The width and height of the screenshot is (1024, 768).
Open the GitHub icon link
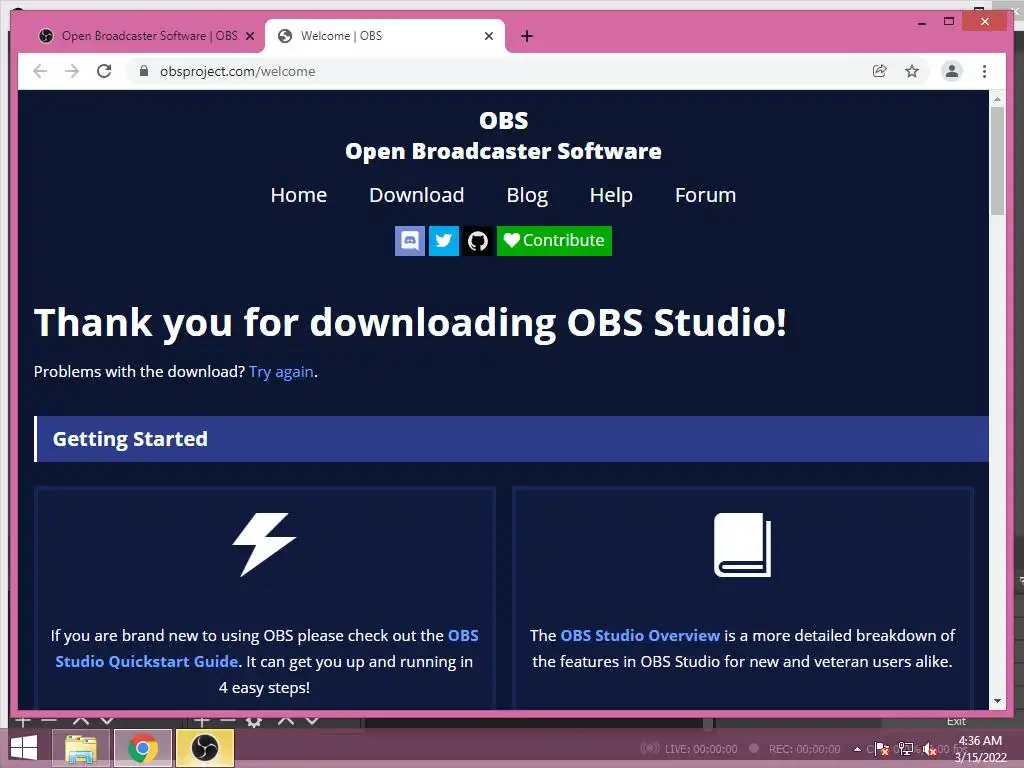point(478,241)
